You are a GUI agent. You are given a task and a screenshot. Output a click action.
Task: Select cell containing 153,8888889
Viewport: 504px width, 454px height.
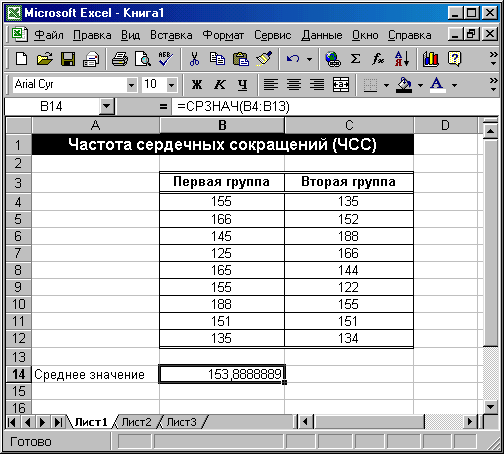pos(222,374)
